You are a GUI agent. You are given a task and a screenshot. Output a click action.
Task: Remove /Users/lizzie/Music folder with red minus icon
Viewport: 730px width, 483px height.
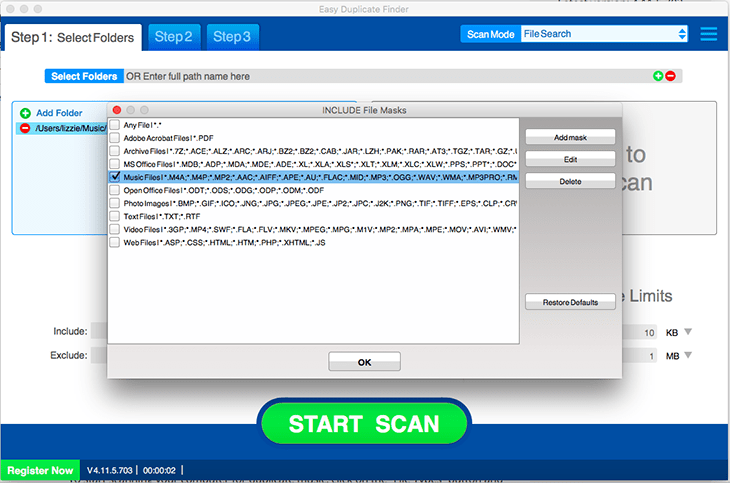25,128
